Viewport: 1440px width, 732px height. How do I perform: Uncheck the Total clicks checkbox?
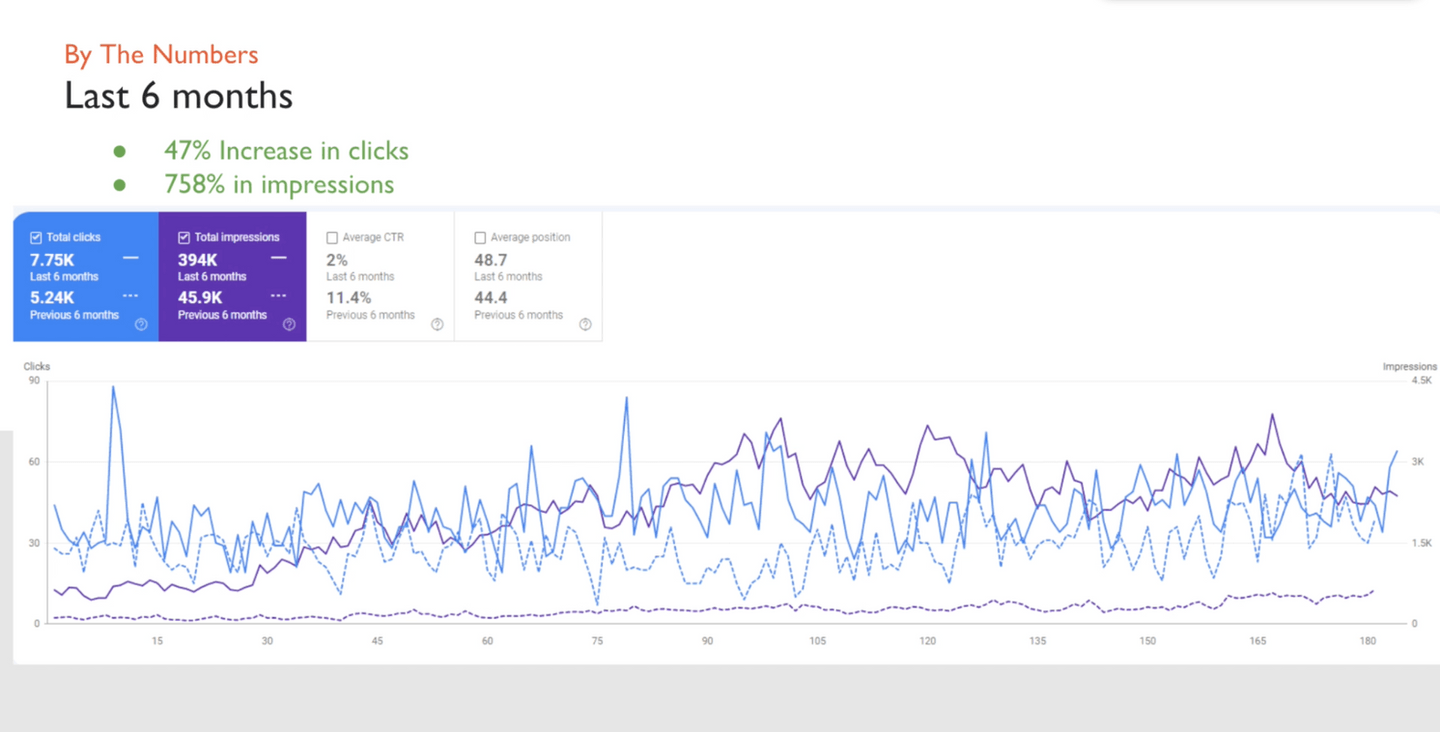(36, 238)
